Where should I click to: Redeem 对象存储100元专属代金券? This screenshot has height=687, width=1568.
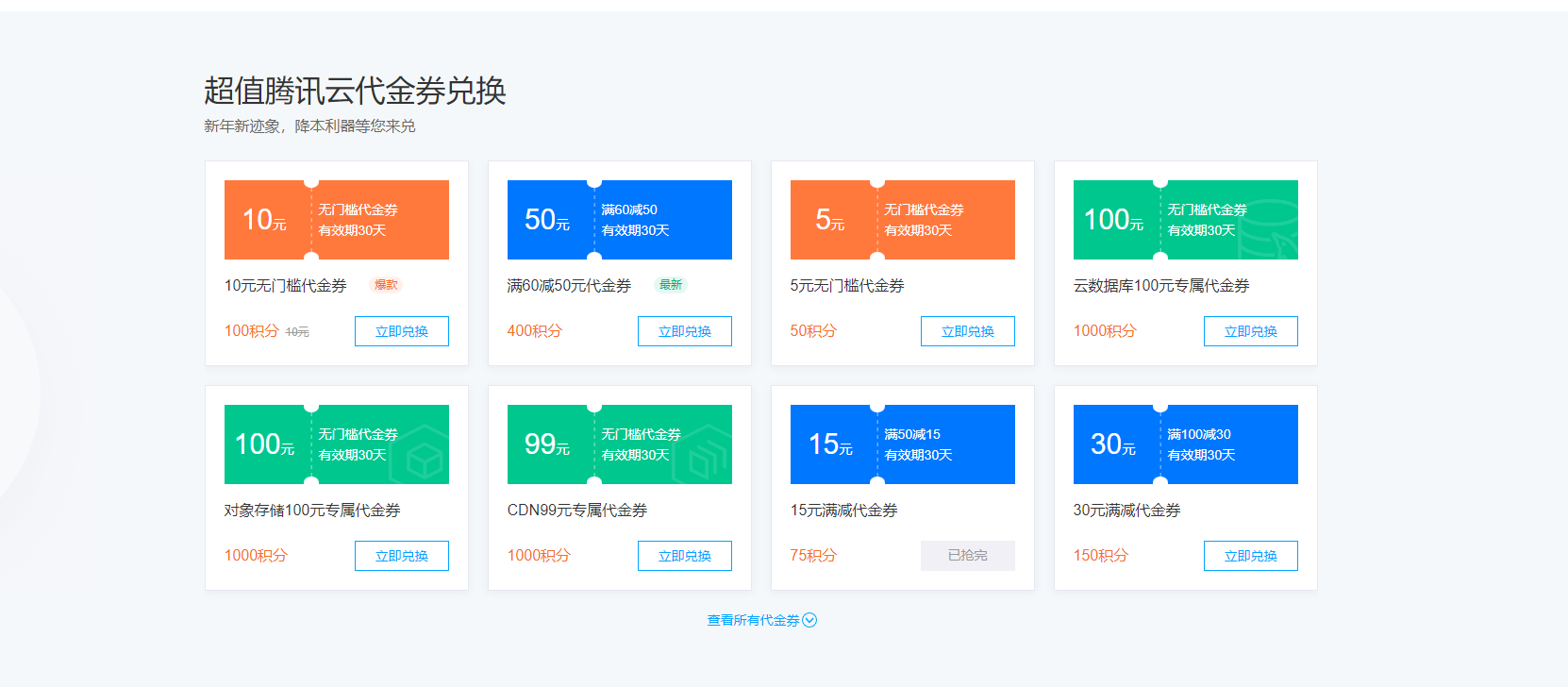pyautogui.click(x=402, y=556)
